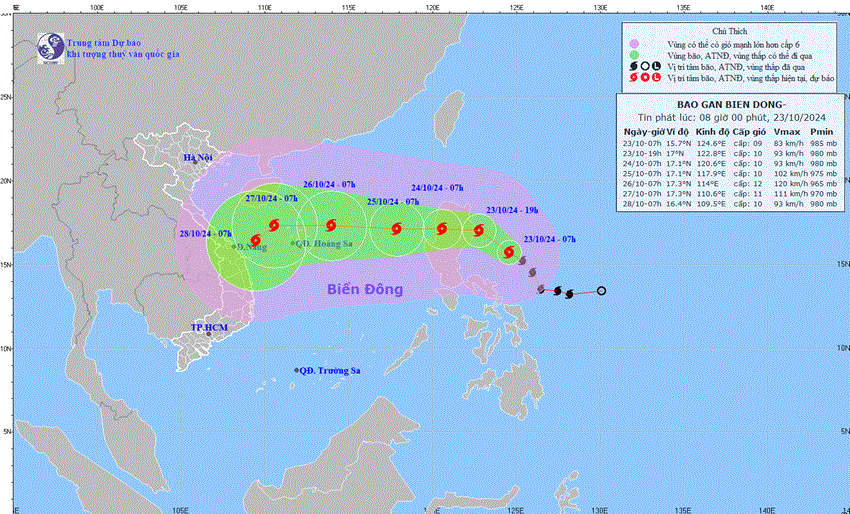Click the "Đ.Nẵng" label

252,247
